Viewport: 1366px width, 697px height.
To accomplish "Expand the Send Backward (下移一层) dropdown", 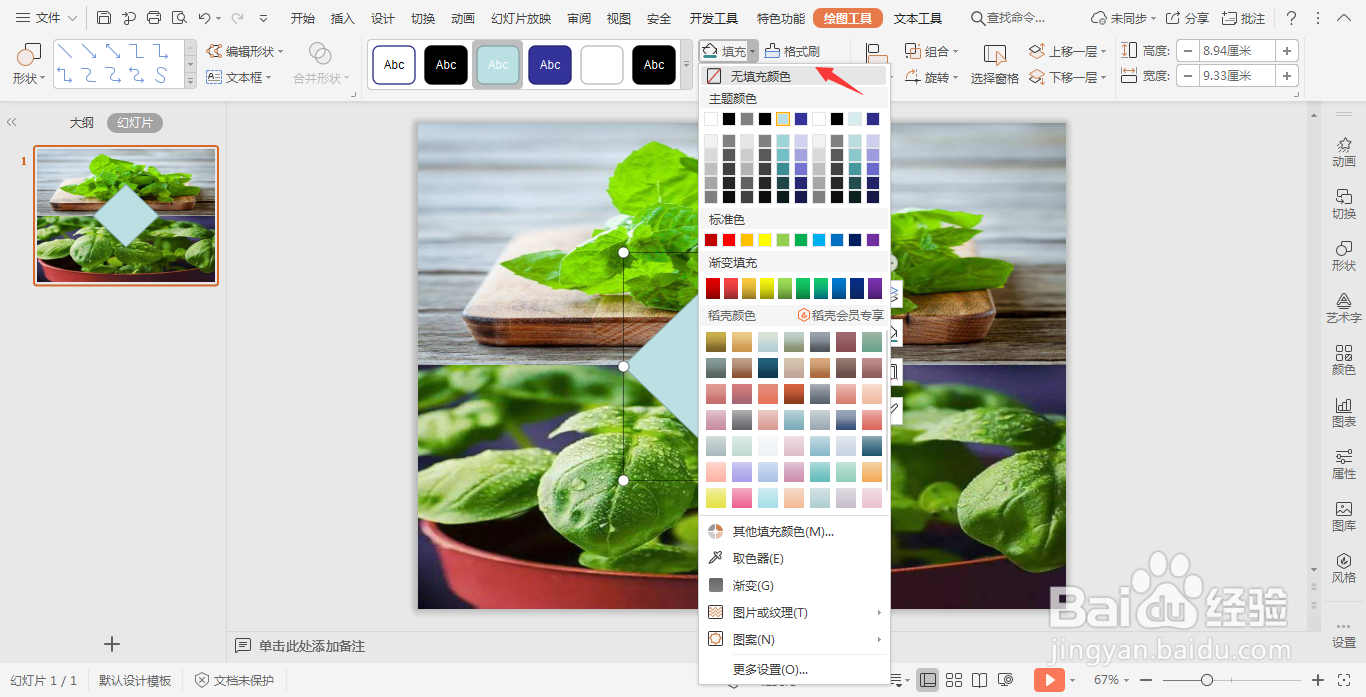I will (x=1102, y=77).
